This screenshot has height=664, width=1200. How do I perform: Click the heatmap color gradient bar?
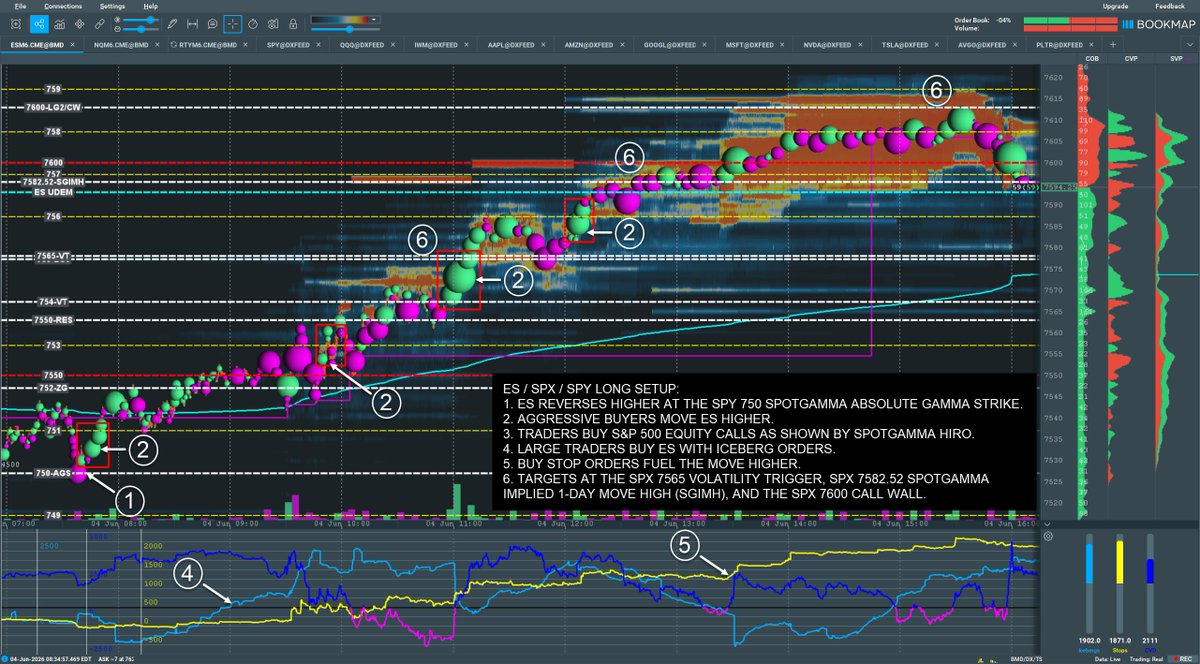point(339,19)
